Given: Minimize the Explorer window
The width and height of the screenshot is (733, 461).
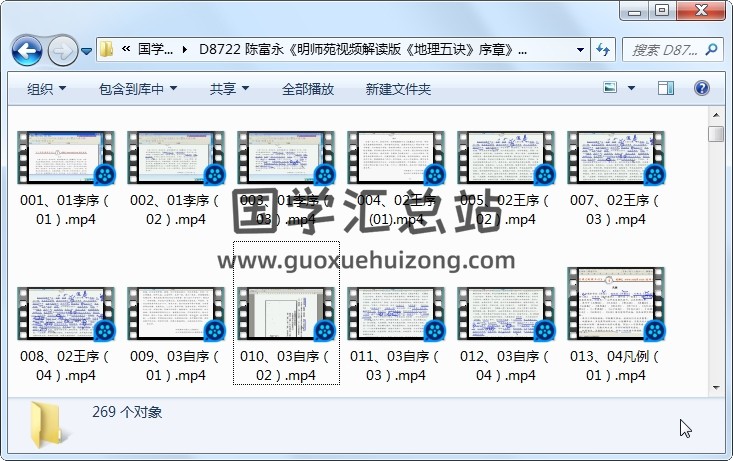Looking at the screenshot, I should (x=634, y=11).
